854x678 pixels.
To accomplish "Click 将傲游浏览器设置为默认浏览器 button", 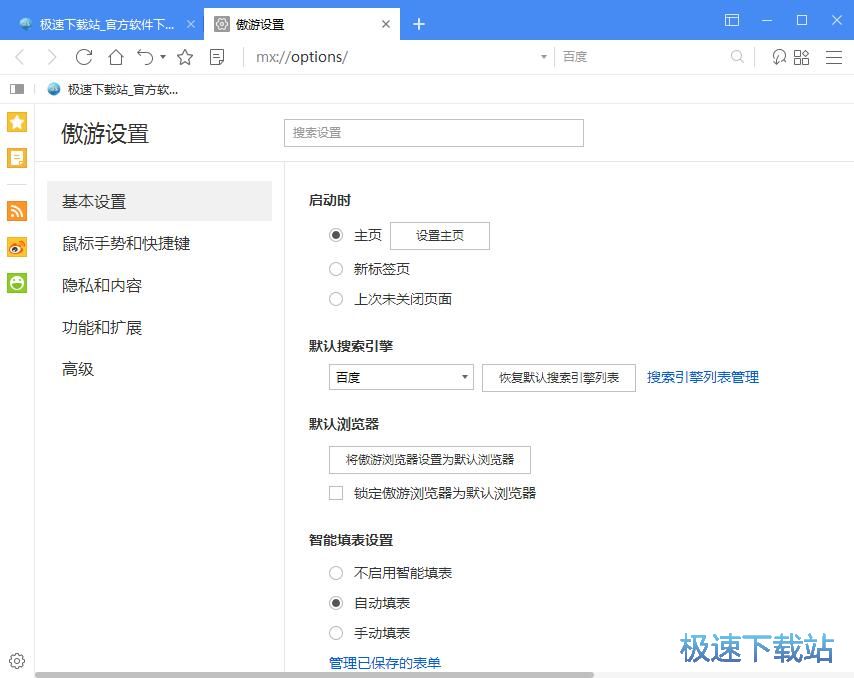I will 430,460.
